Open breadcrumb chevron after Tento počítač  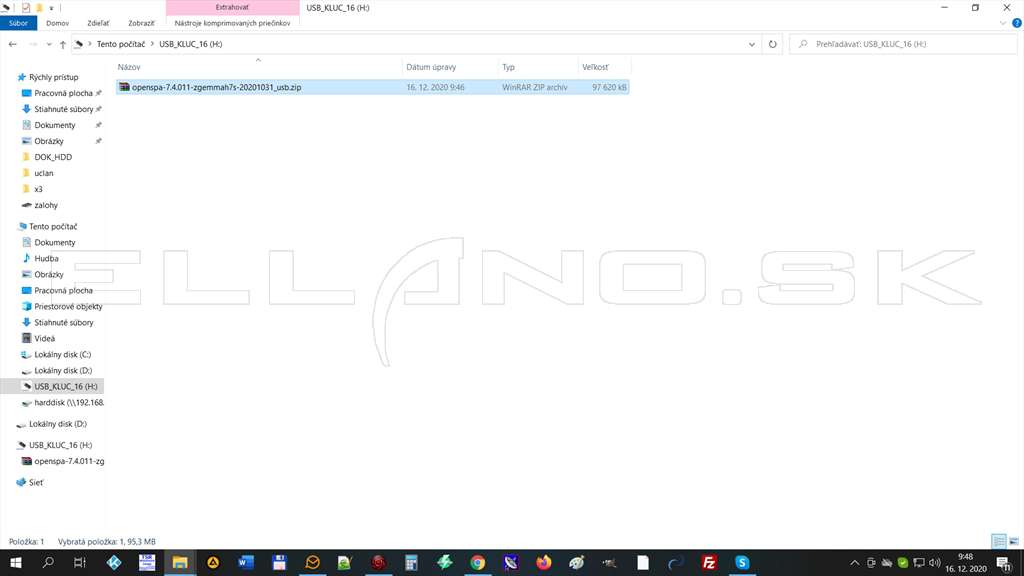[x=152, y=44]
